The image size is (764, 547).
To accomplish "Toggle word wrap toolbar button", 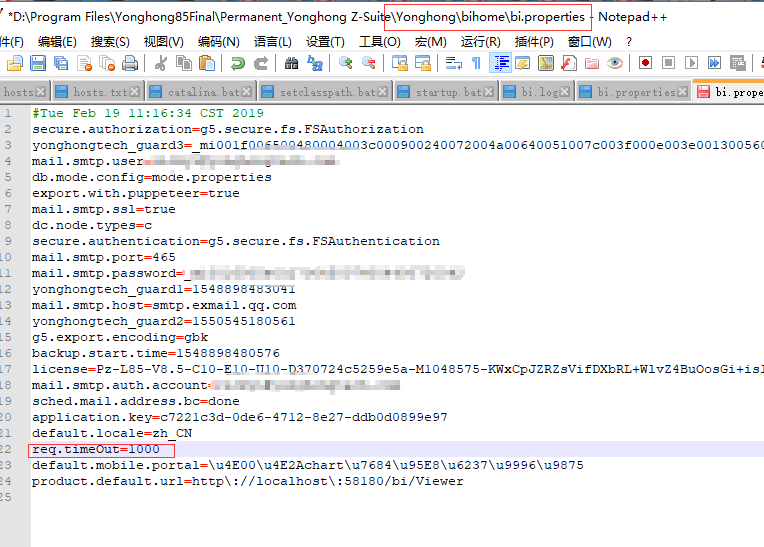I will point(453,64).
